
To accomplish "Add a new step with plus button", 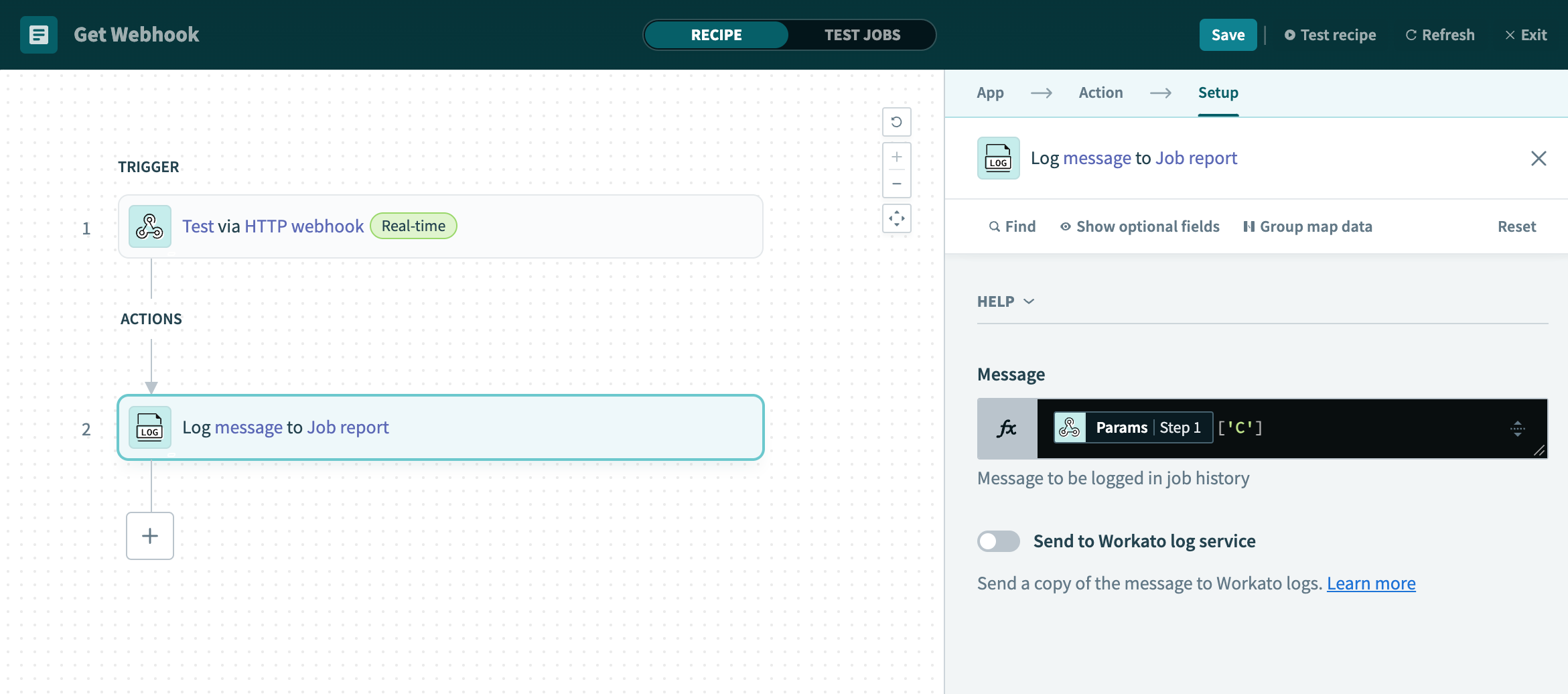I will (150, 536).
